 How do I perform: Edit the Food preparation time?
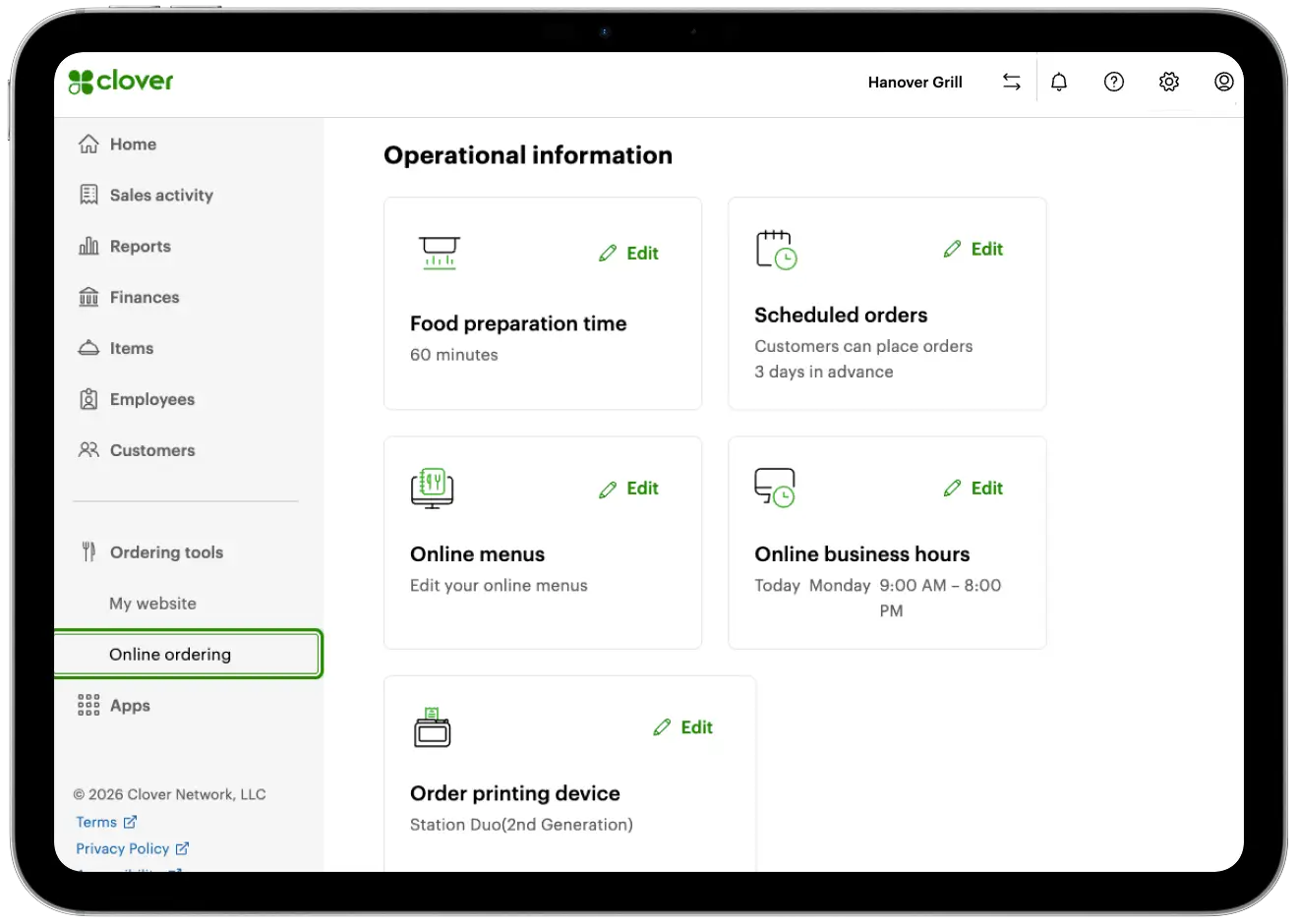pos(629,253)
